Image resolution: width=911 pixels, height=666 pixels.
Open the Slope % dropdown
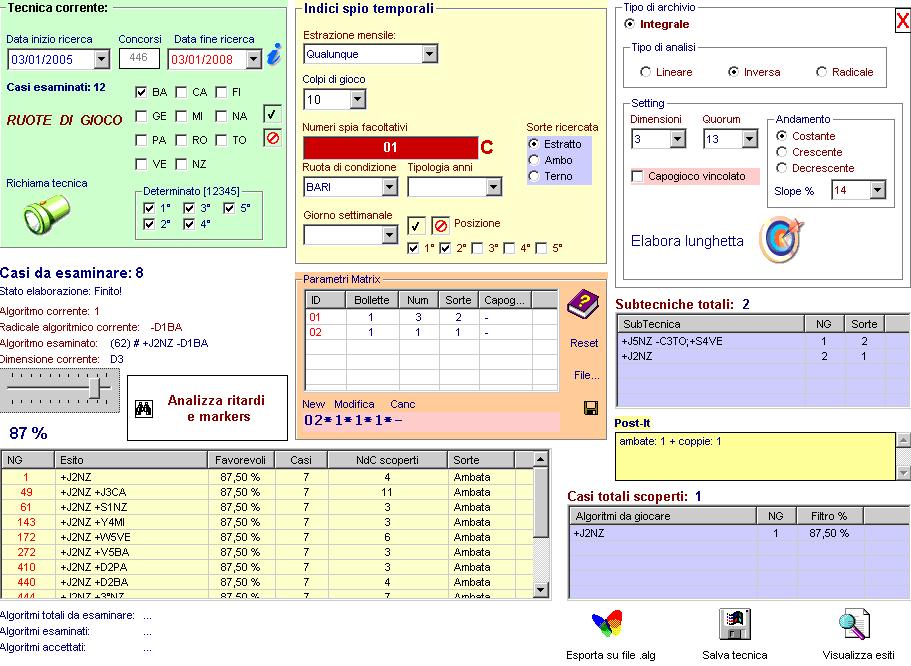tap(877, 190)
